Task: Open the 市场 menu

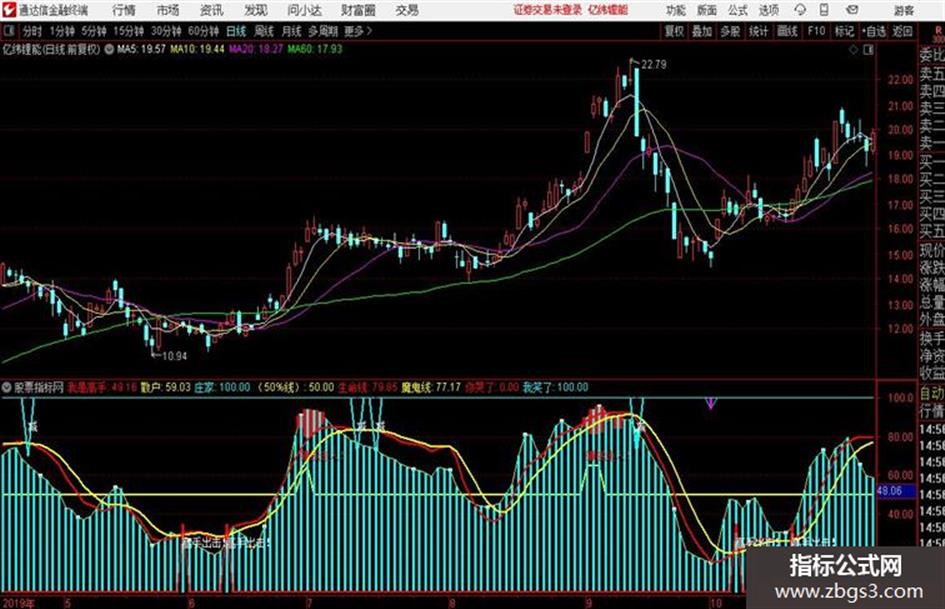Action: click(168, 10)
